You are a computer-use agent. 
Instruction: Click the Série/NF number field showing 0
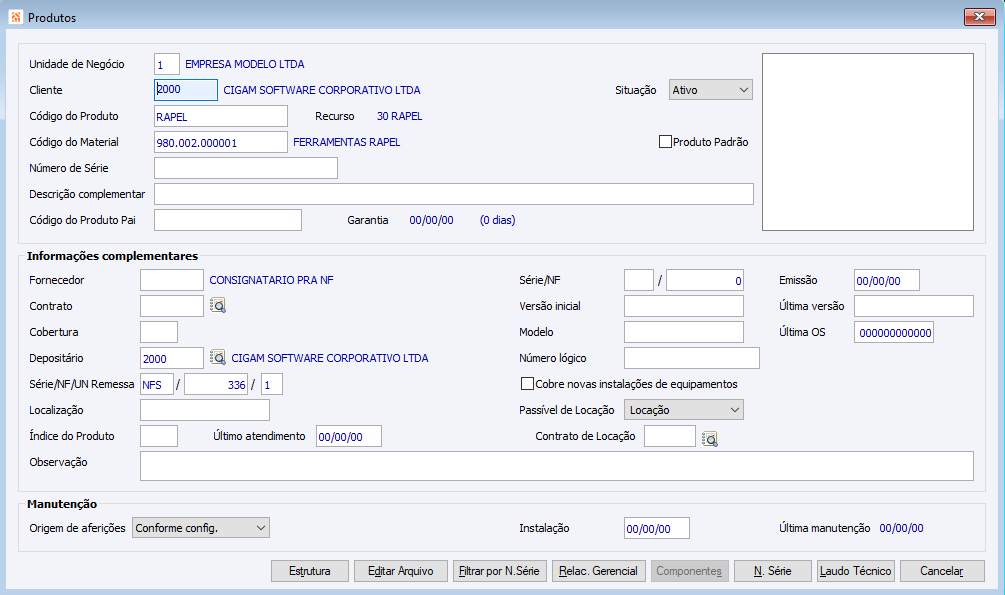(x=705, y=280)
